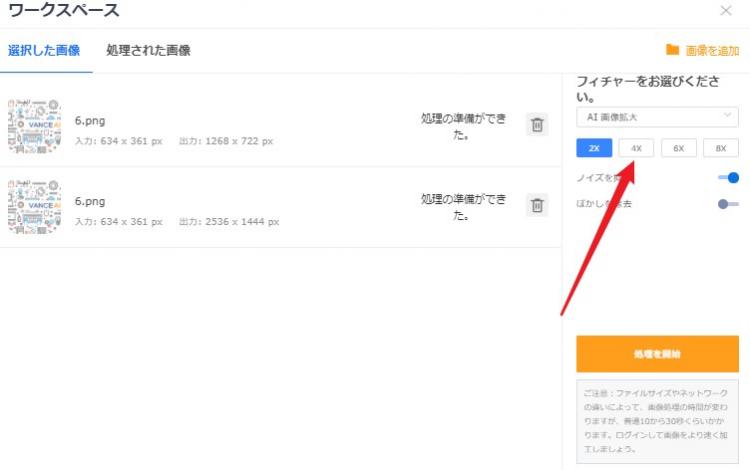This screenshot has width=750, height=470.
Task: Click the input size of the 2536 x 1444 row
Action: pos(119,222)
